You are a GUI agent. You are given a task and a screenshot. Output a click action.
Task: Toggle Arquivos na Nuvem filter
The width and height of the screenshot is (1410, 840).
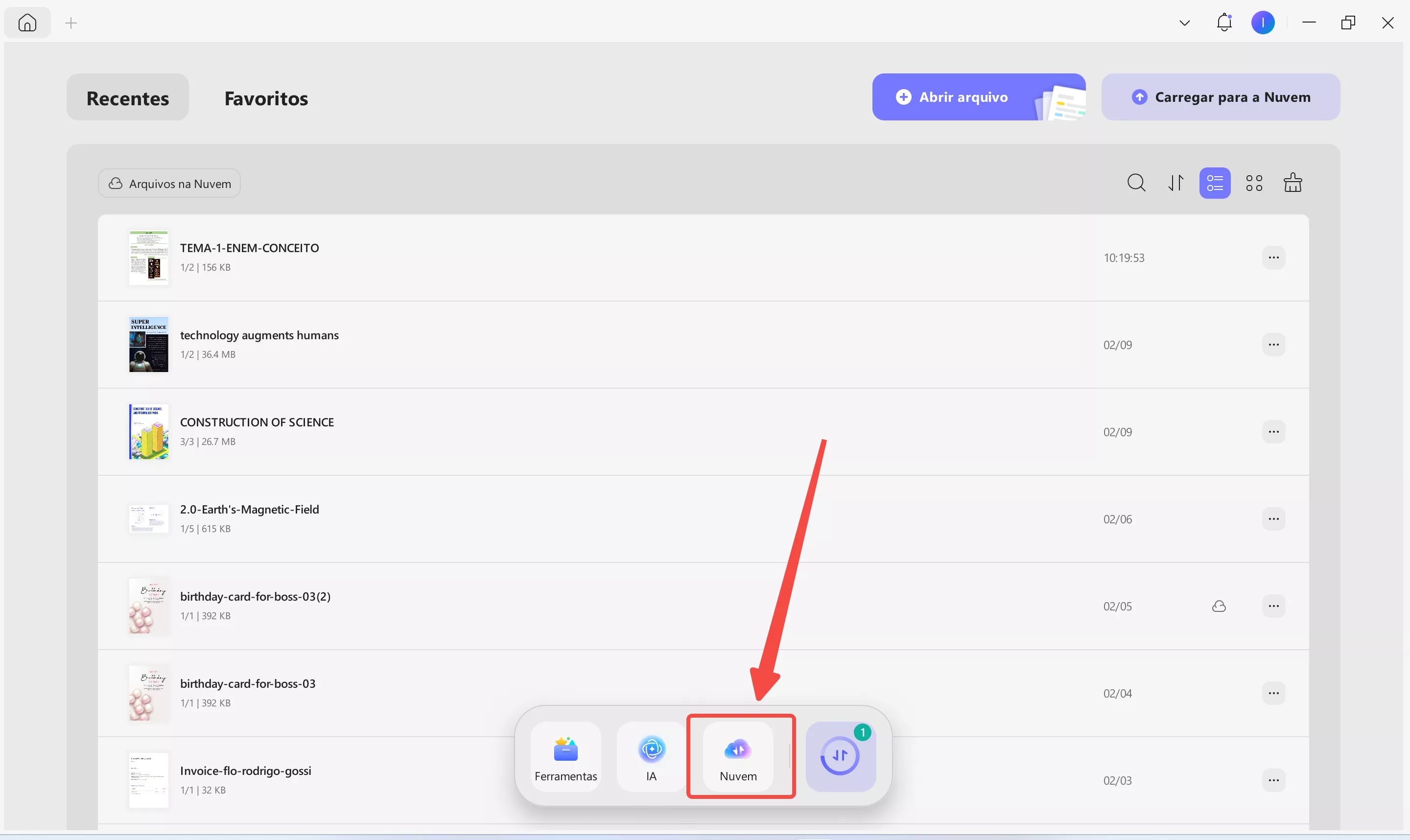[169, 184]
